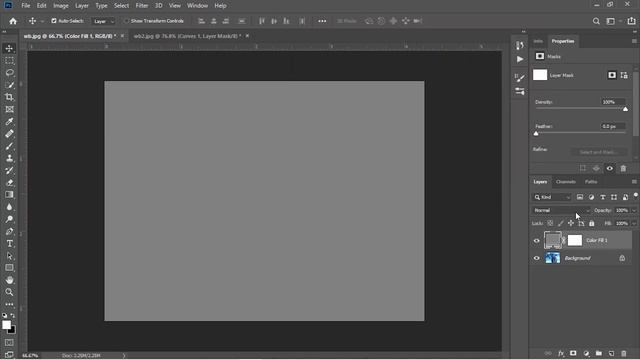Open the Opacity dropdown arrow
Image resolution: width=640 pixels, height=360 pixels.
coord(634,210)
